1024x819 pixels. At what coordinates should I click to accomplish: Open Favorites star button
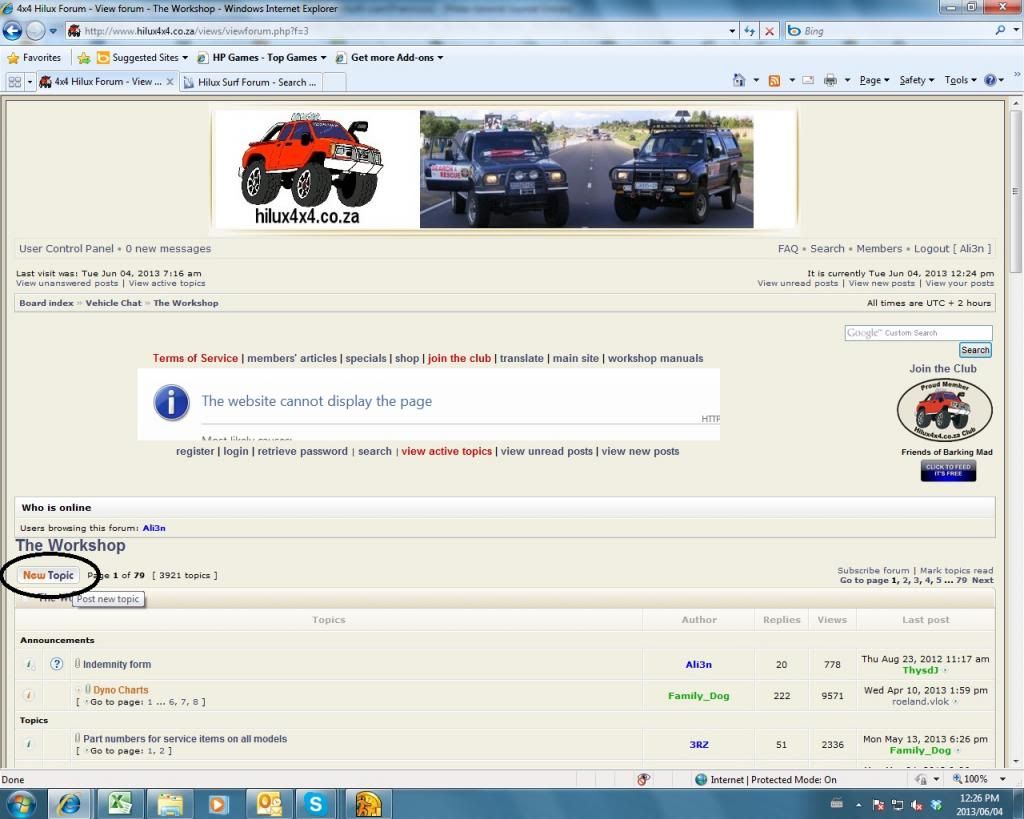coord(34,57)
